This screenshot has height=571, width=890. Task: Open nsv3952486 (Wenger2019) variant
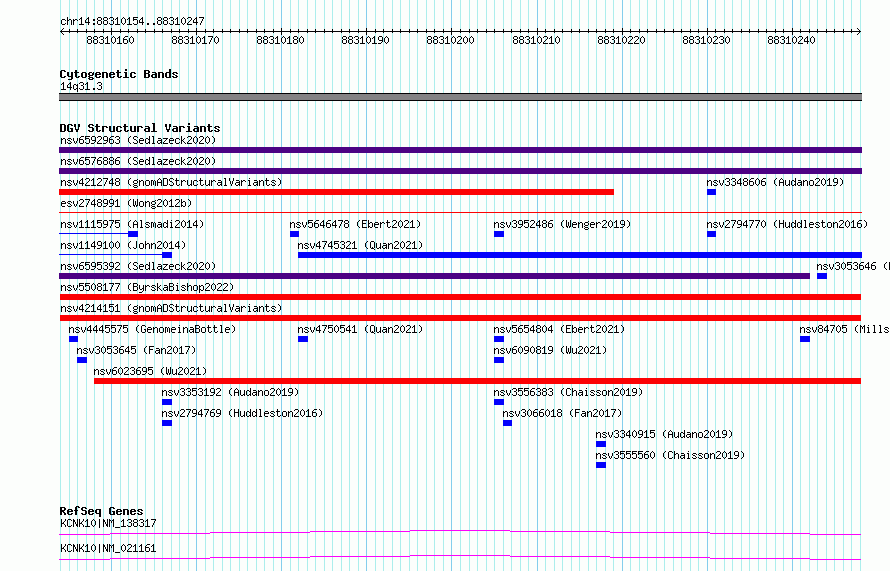tap(562, 224)
